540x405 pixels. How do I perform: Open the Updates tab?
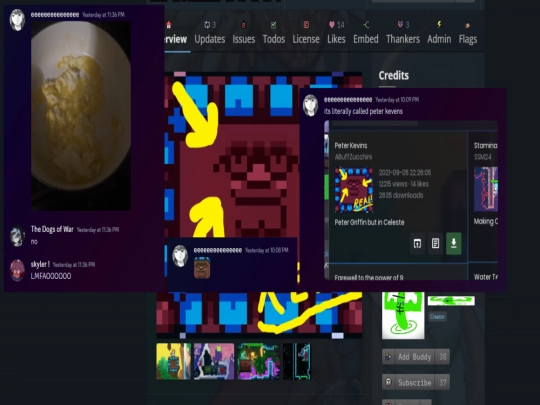209,33
